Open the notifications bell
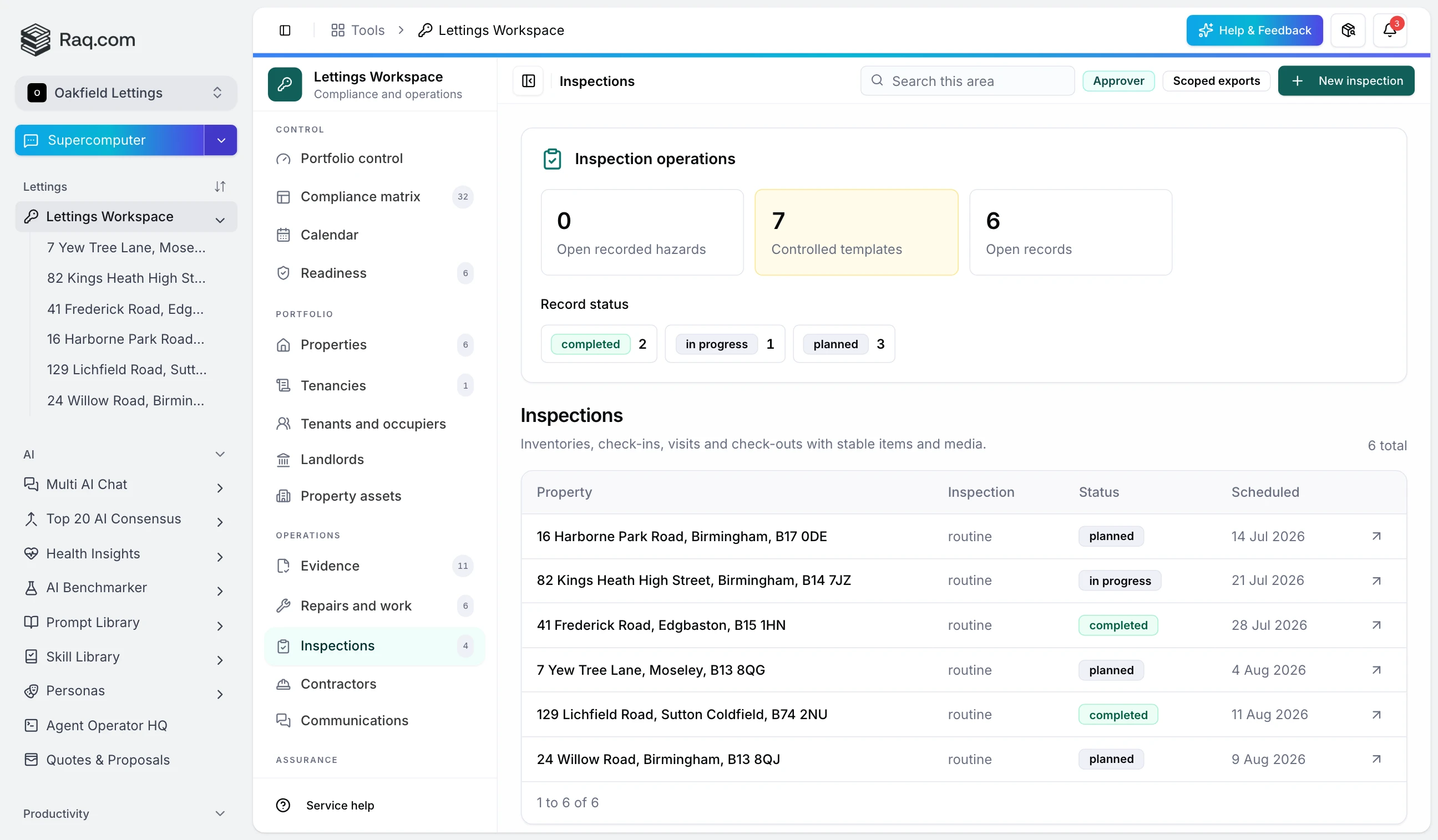 pyautogui.click(x=1390, y=30)
